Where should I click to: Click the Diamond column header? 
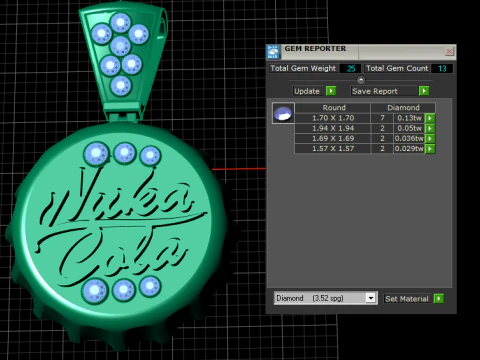coord(403,108)
